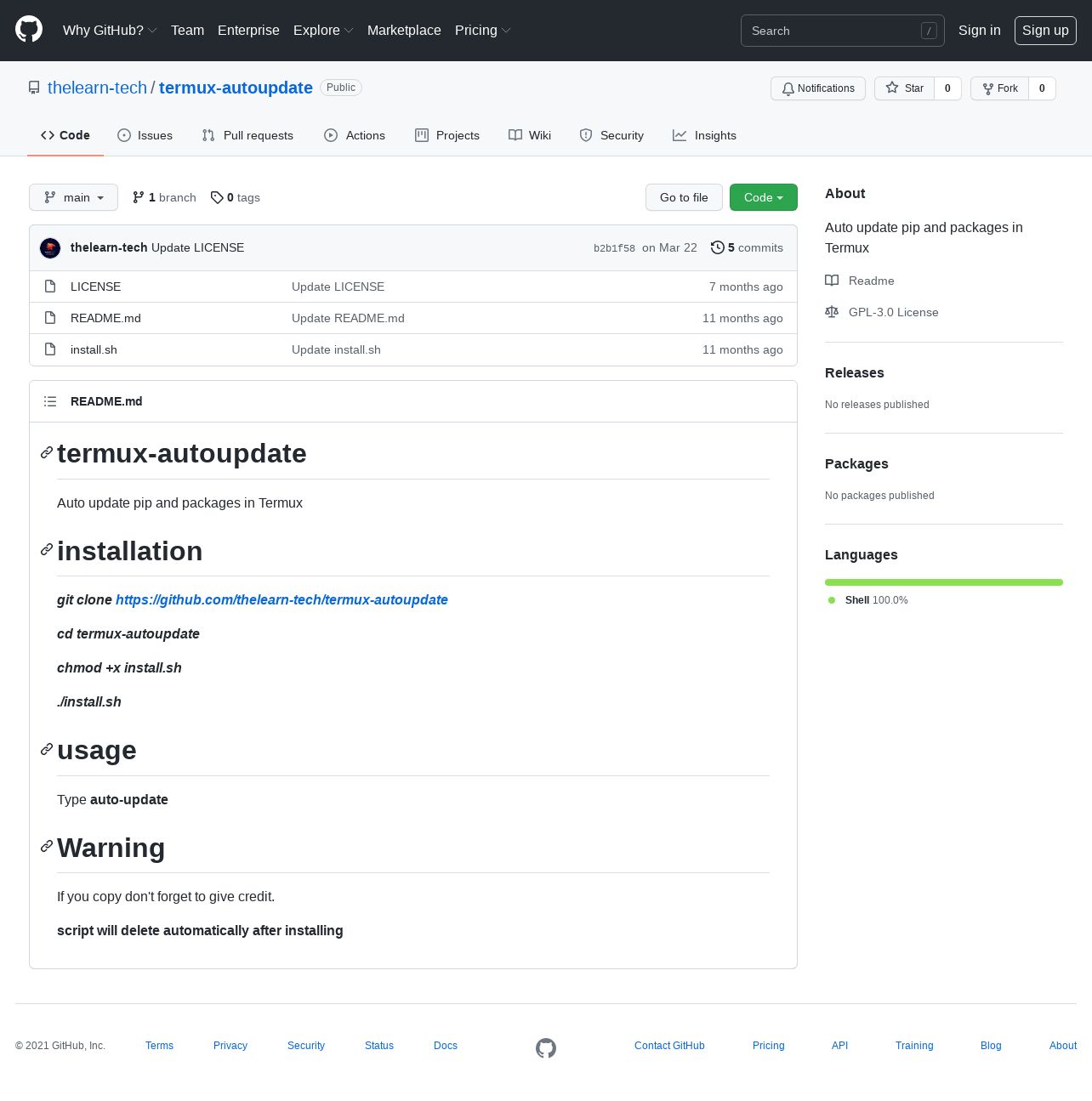Viewport: 1092px width, 1101px height.
Task: Open the Actions tab
Action: point(355,135)
